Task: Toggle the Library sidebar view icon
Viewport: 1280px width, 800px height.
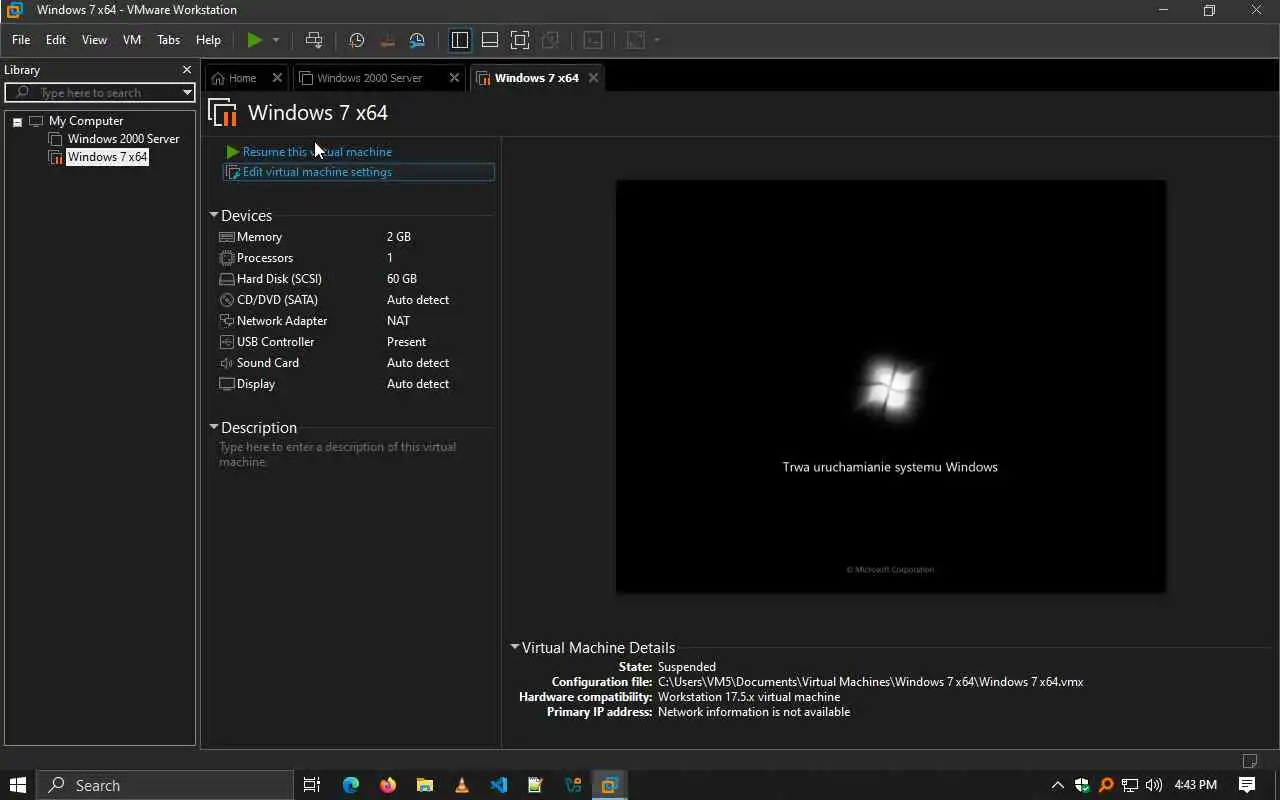Action: (460, 40)
